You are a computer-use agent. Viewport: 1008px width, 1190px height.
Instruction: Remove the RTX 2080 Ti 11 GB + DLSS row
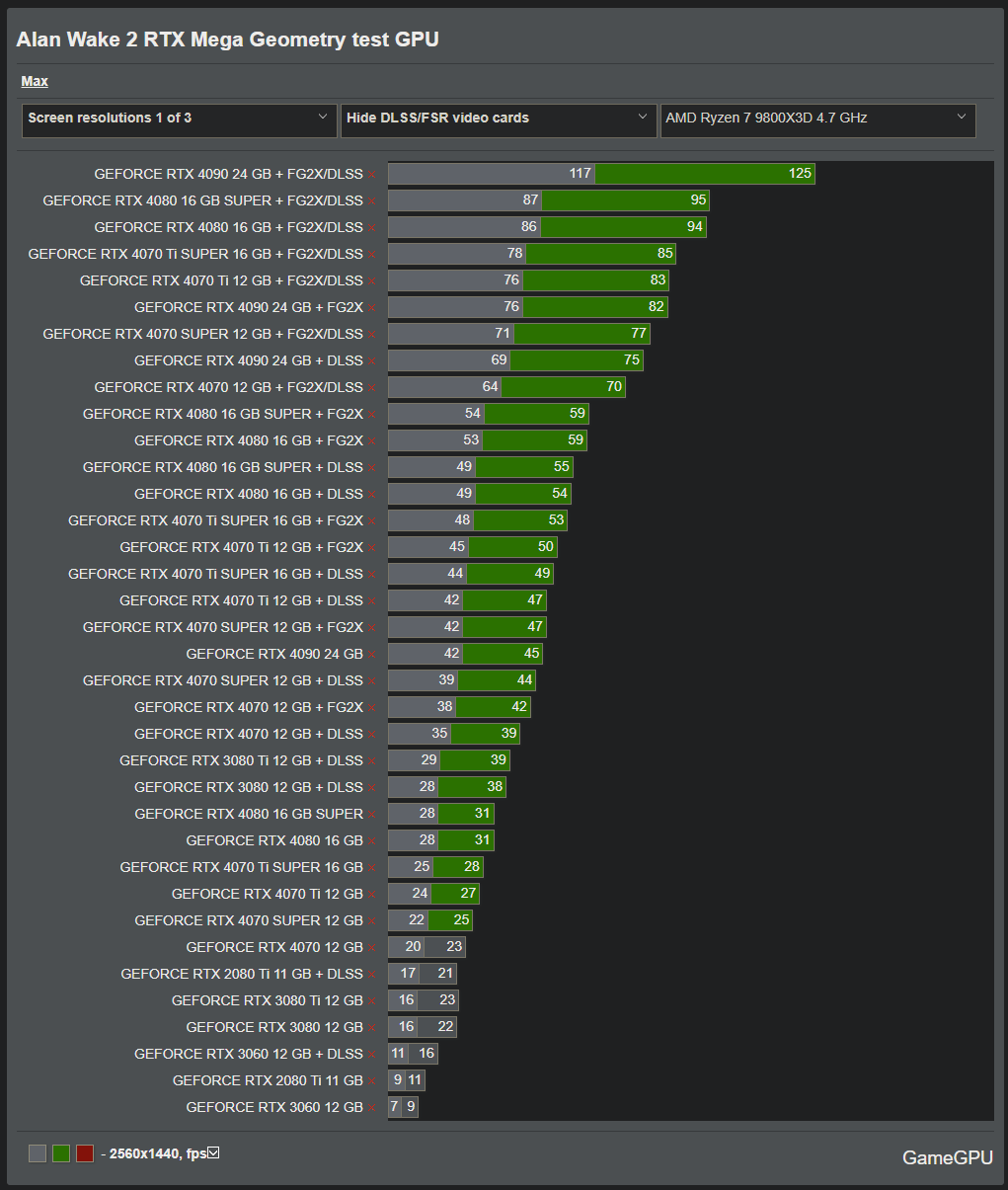click(372, 975)
